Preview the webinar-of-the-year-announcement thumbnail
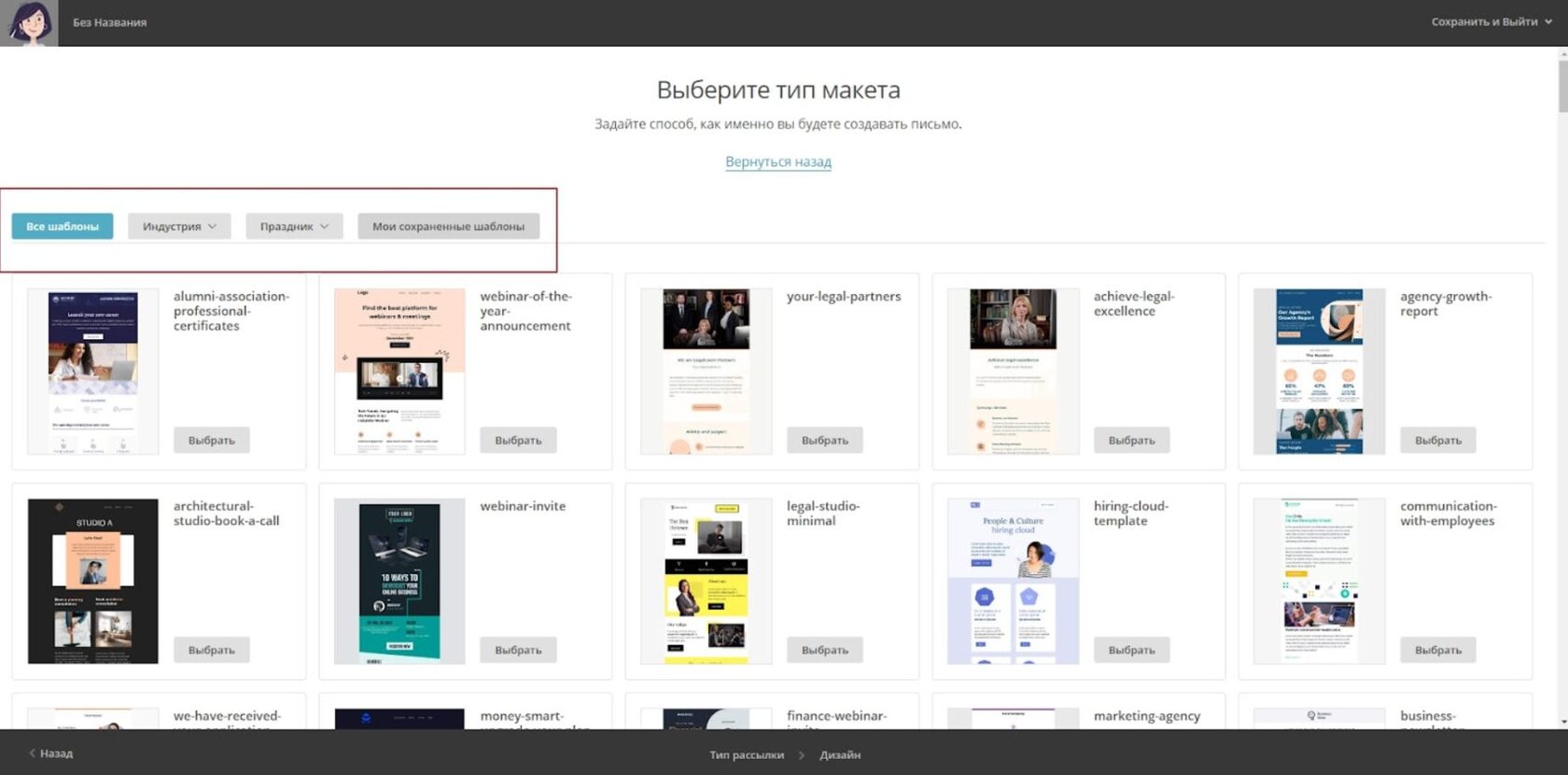1568x775 pixels. point(399,372)
